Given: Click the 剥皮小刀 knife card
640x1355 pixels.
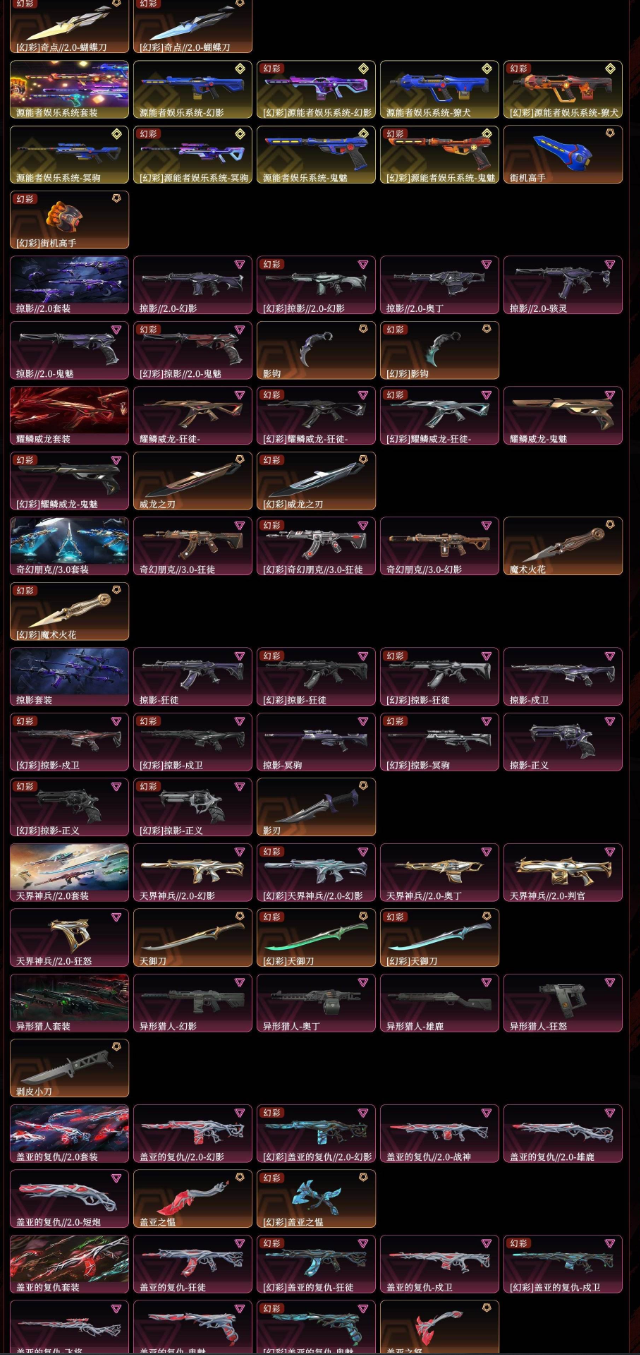Looking at the screenshot, I should 69,1068.
